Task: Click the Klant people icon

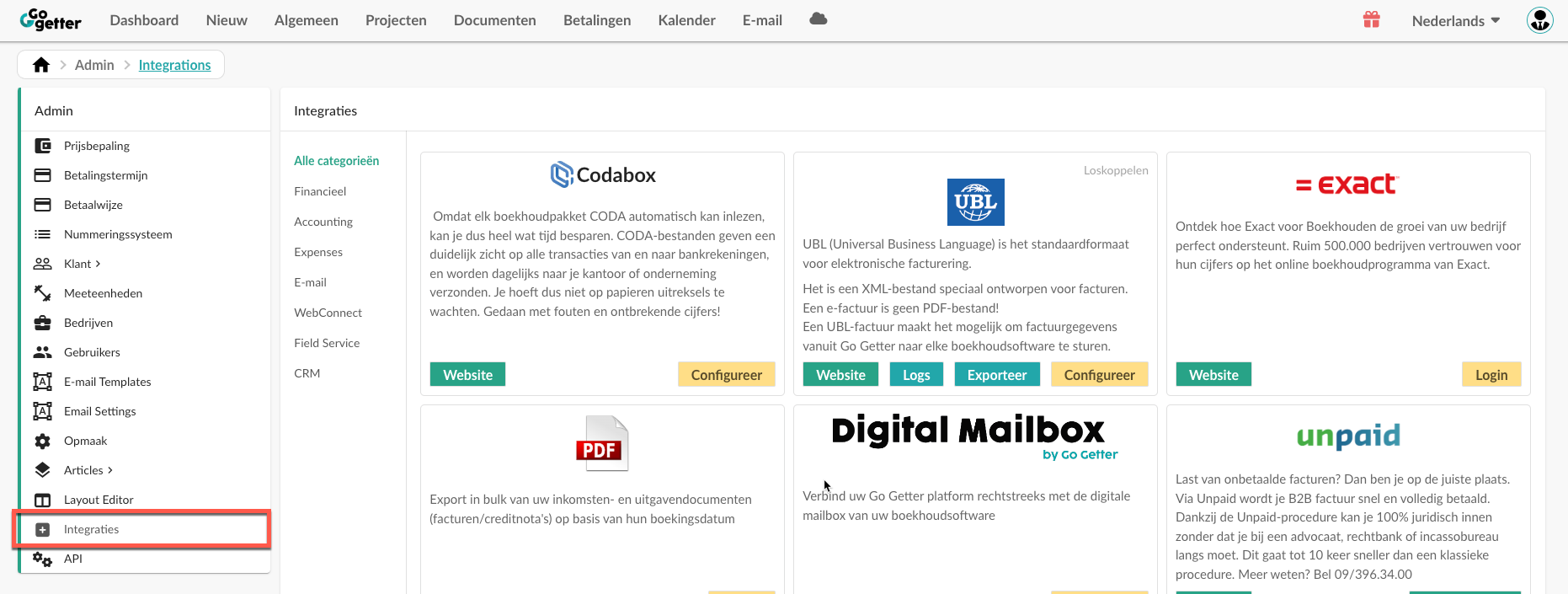Action: pyautogui.click(x=42, y=264)
